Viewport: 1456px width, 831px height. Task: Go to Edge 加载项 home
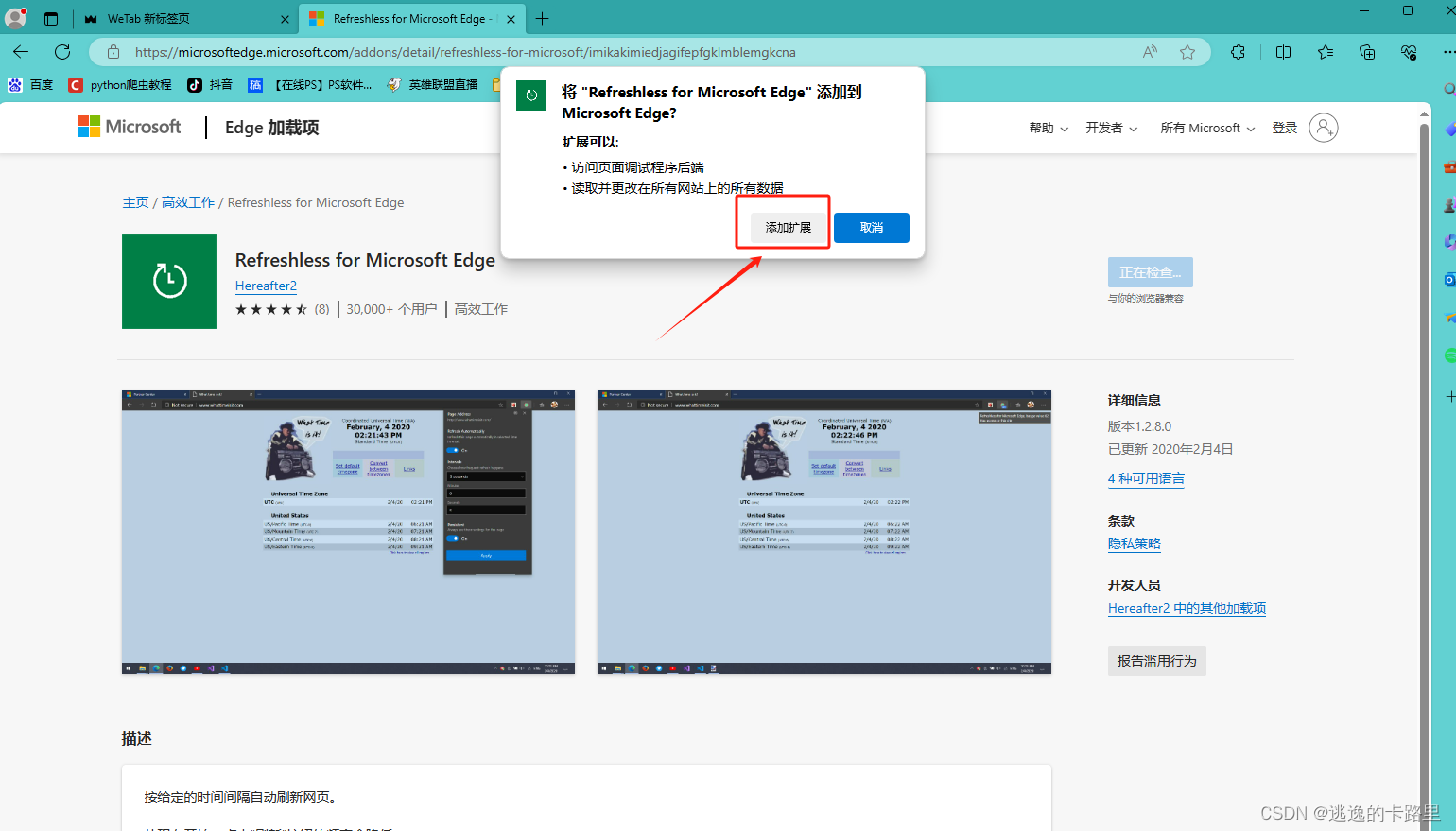[272, 128]
